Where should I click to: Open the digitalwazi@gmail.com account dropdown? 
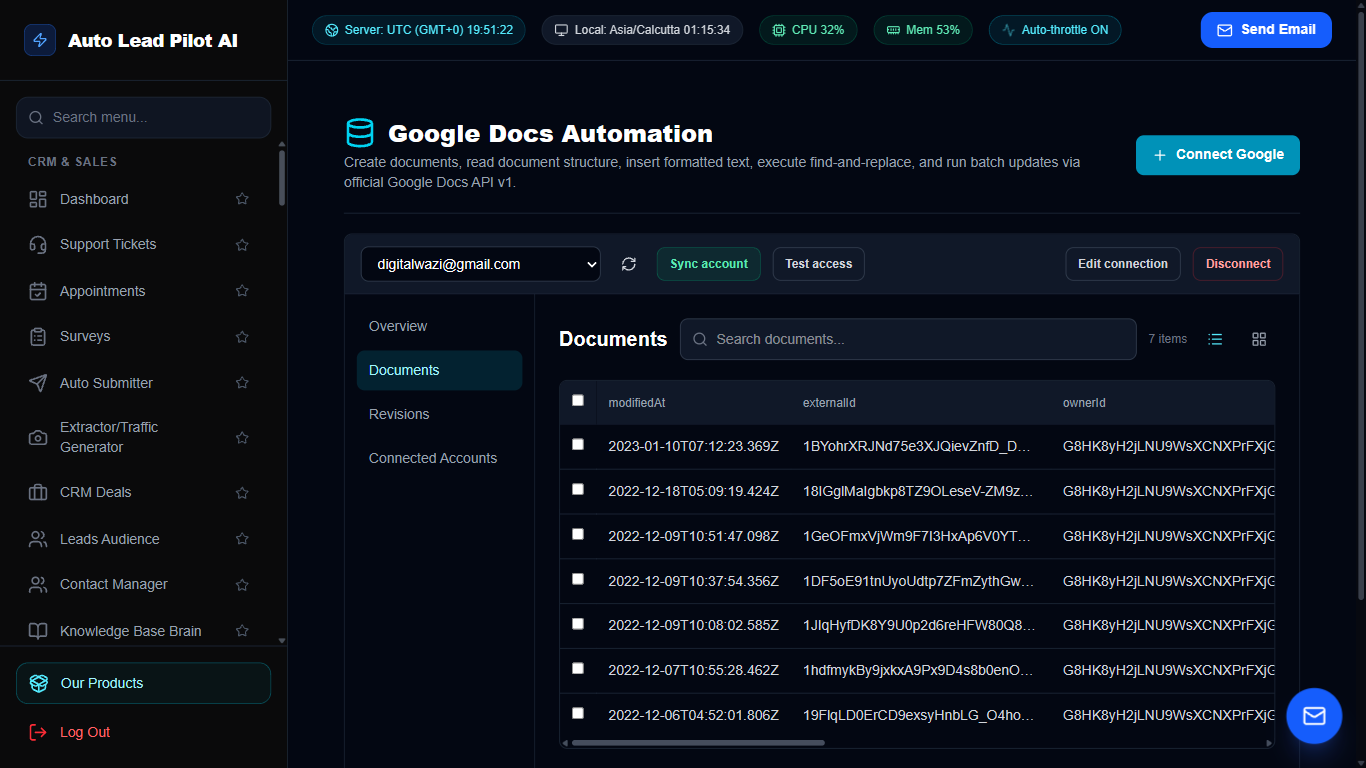coord(481,264)
